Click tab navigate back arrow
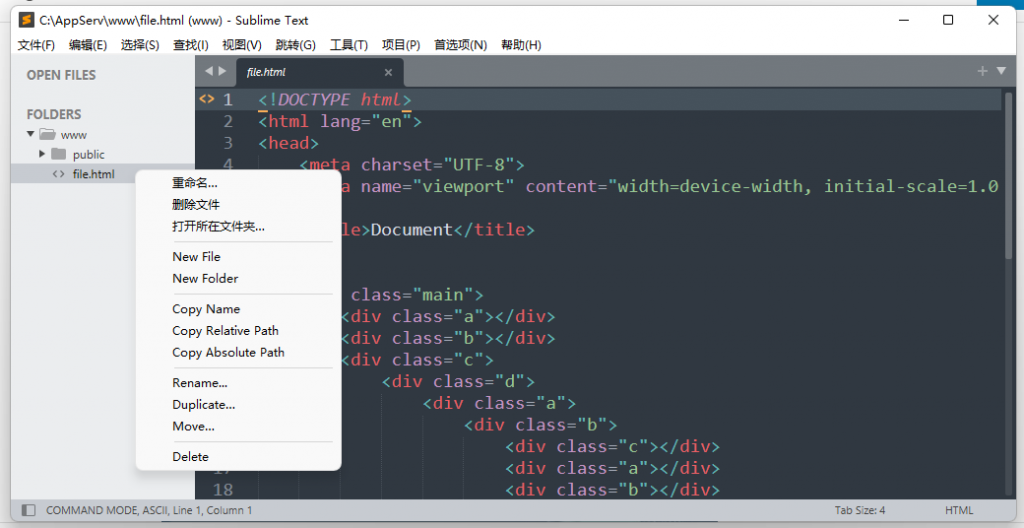The height and width of the screenshot is (528, 1024). coord(209,71)
